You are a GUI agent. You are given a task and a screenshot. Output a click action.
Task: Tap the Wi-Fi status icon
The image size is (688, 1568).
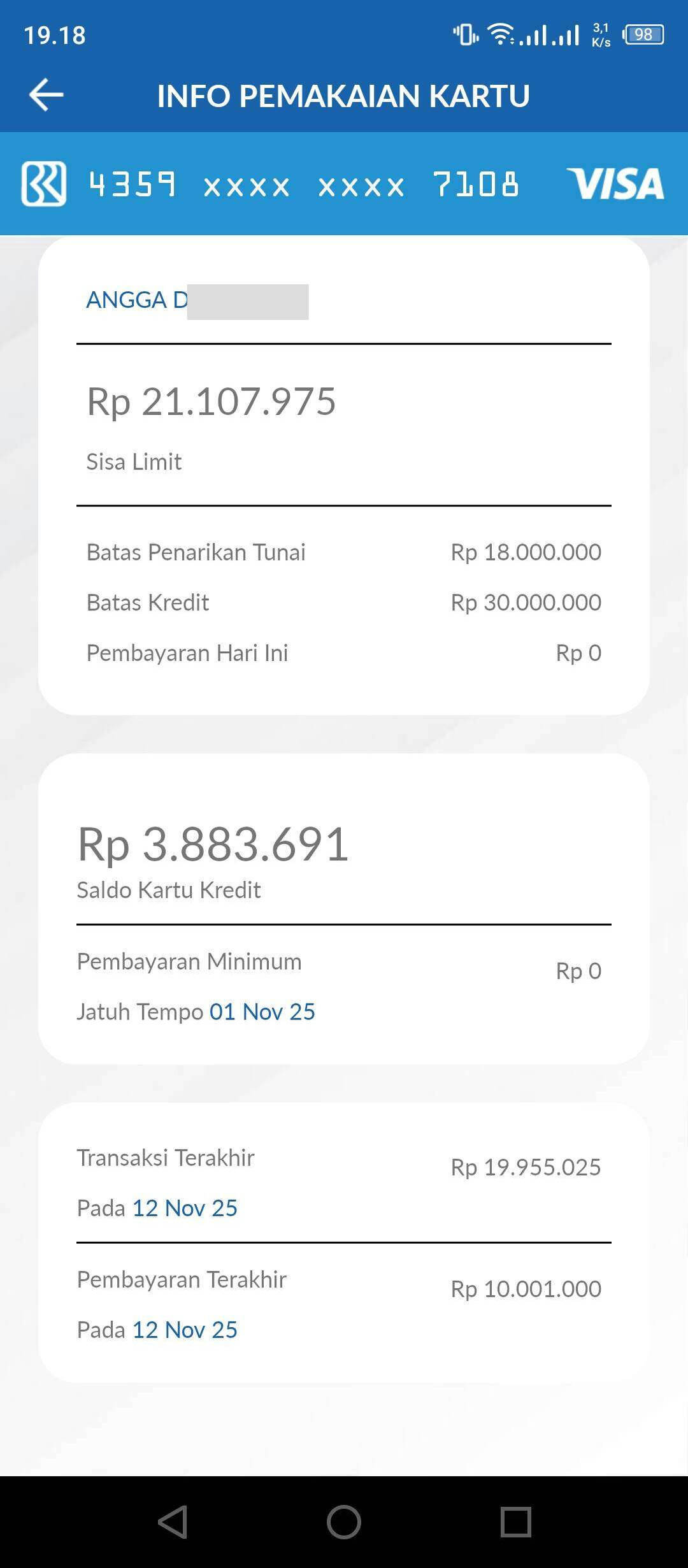point(501,34)
